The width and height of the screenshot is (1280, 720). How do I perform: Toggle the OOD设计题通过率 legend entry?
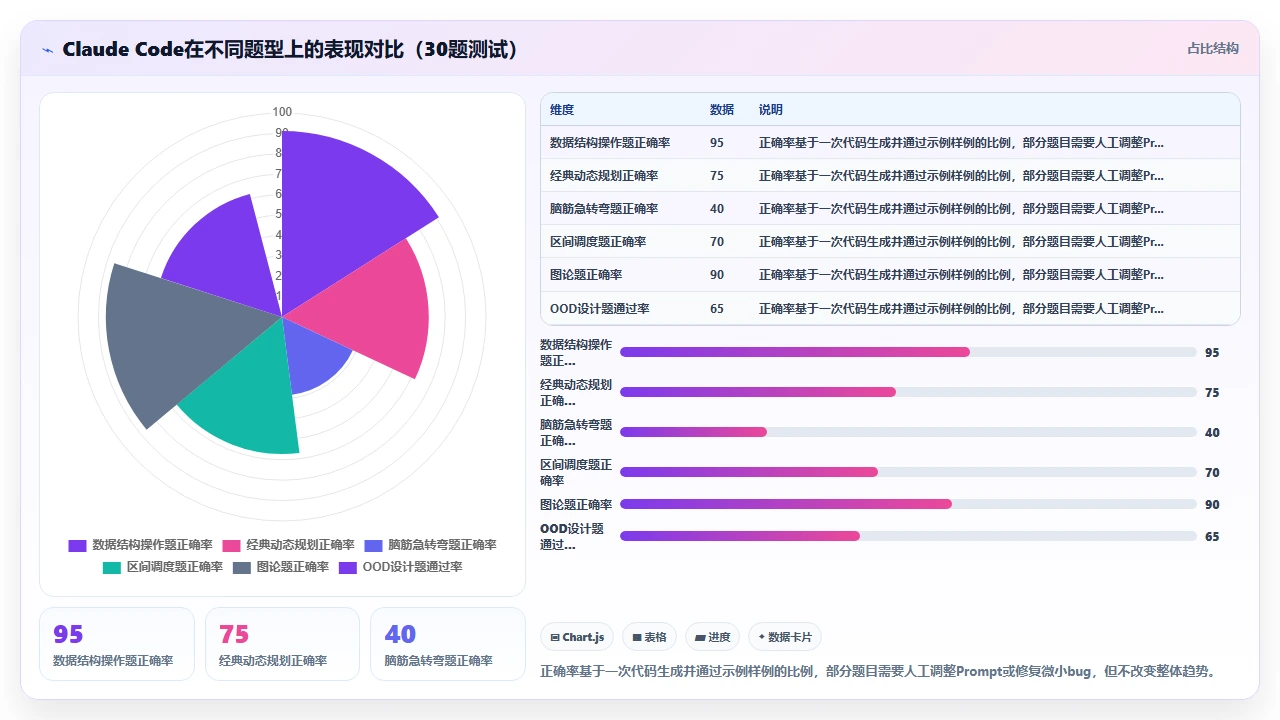click(401, 567)
